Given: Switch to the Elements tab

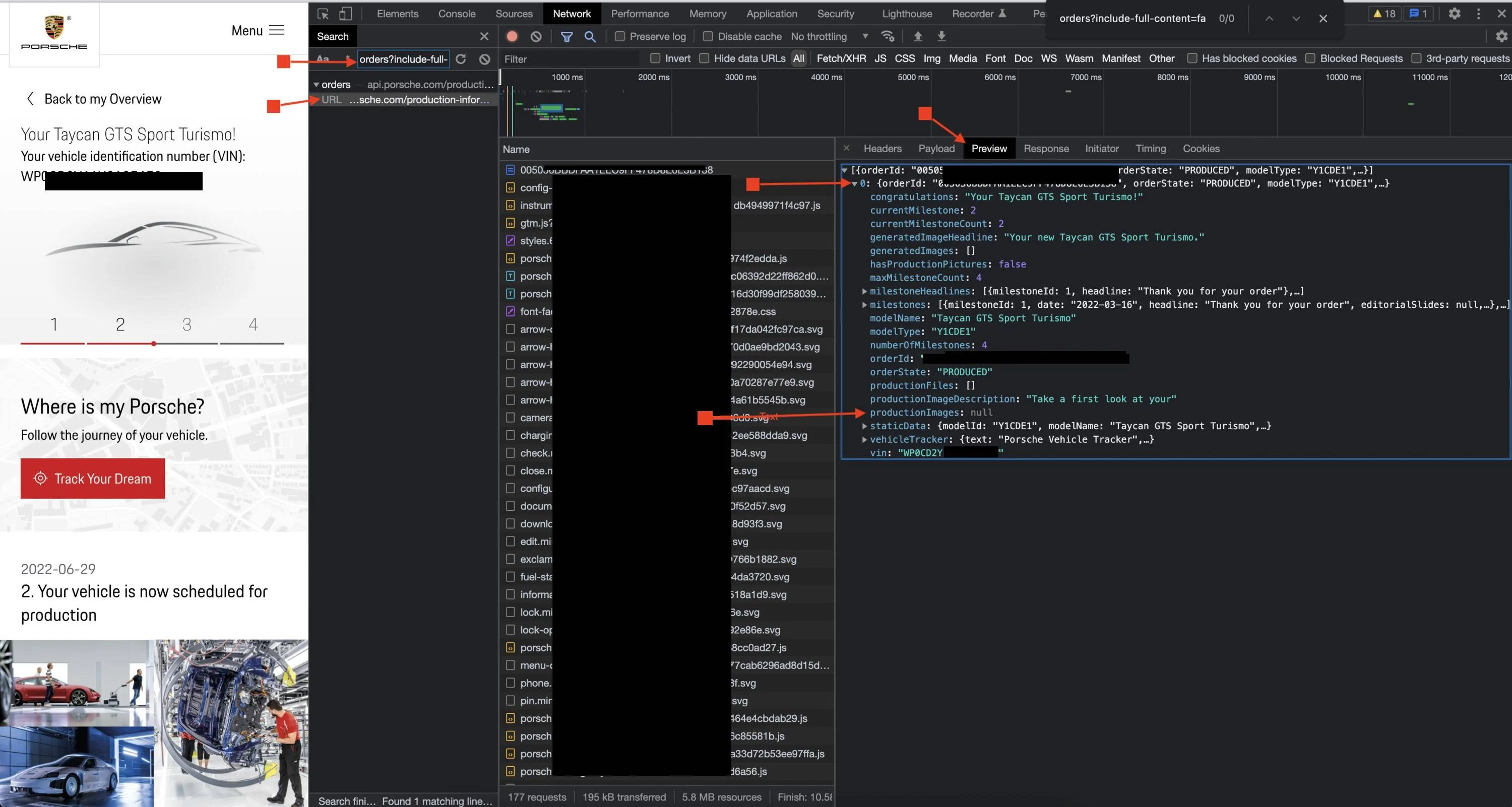Looking at the screenshot, I should pos(397,14).
